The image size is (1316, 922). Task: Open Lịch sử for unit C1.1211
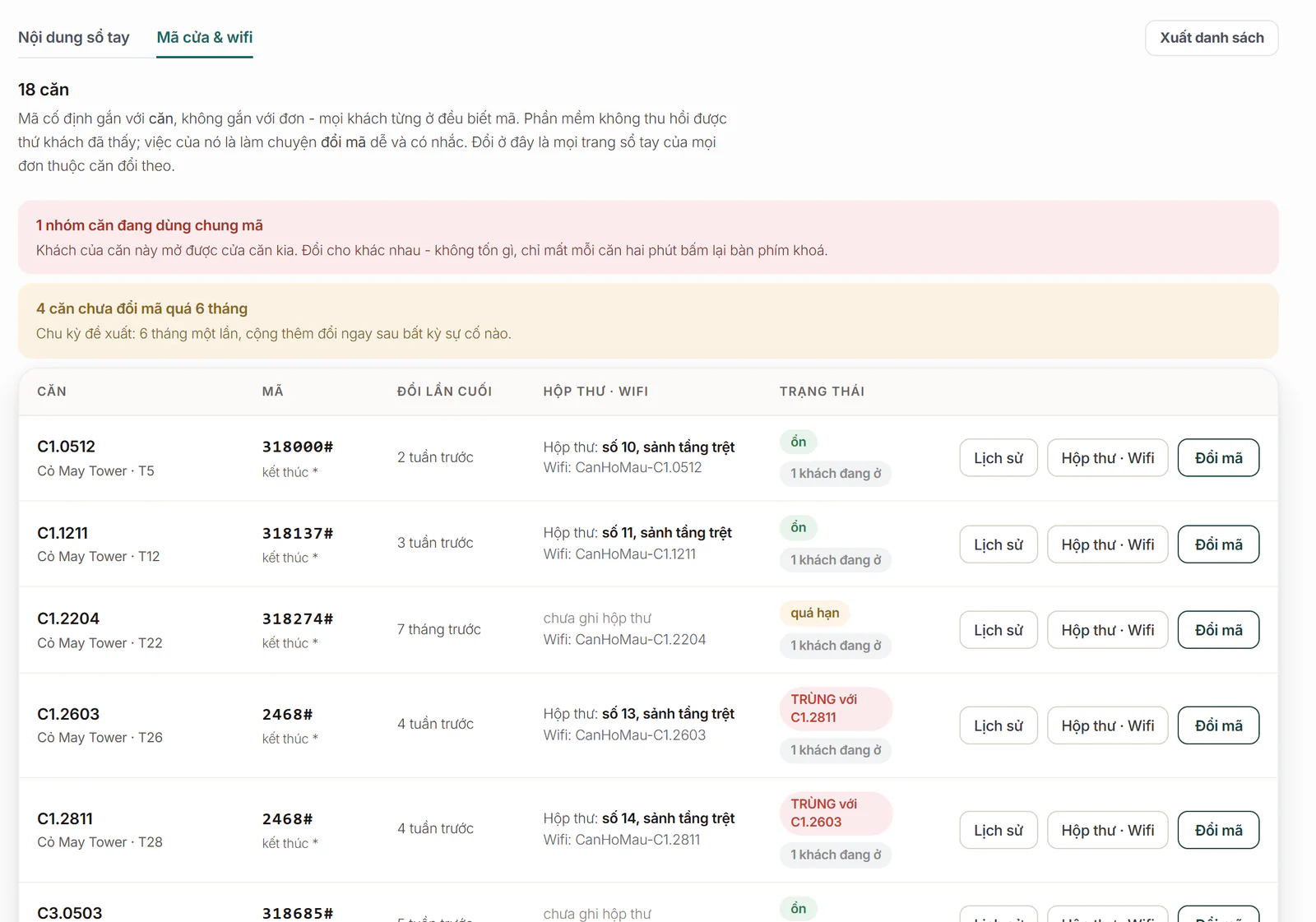tap(999, 544)
